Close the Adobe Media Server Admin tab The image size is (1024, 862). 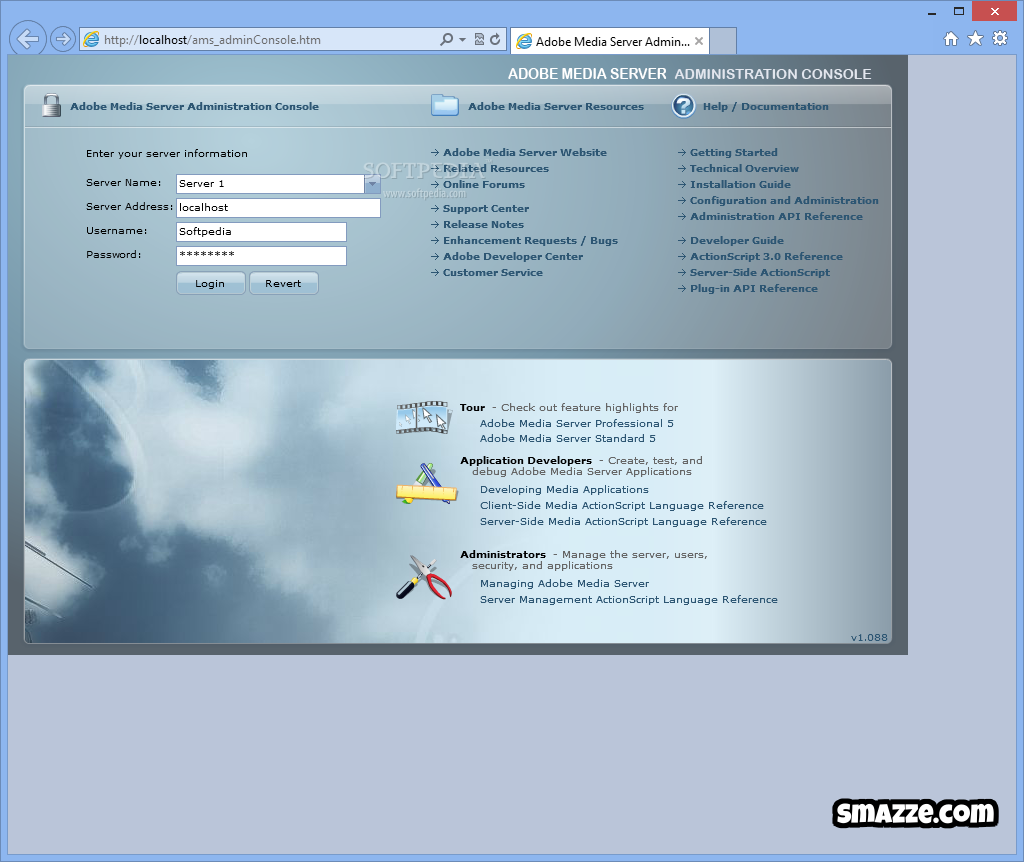pyautogui.click(x=699, y=41)
